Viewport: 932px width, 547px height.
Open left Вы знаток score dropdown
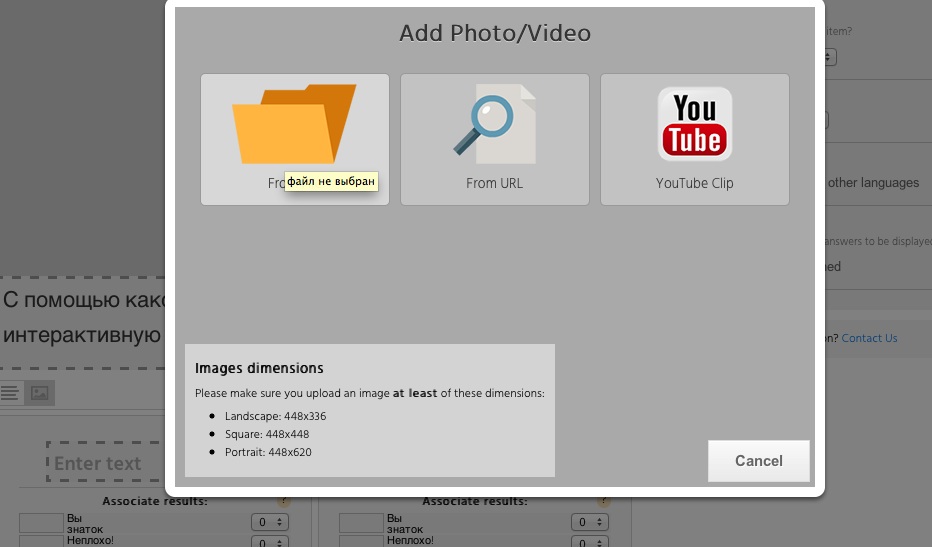pyautogui.click(x=270, y=522)
